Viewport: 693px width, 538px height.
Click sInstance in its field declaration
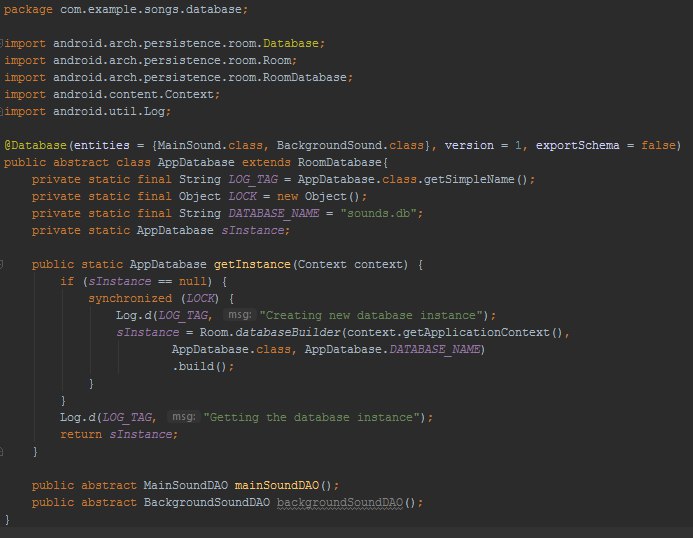click(x=252, y=230)
